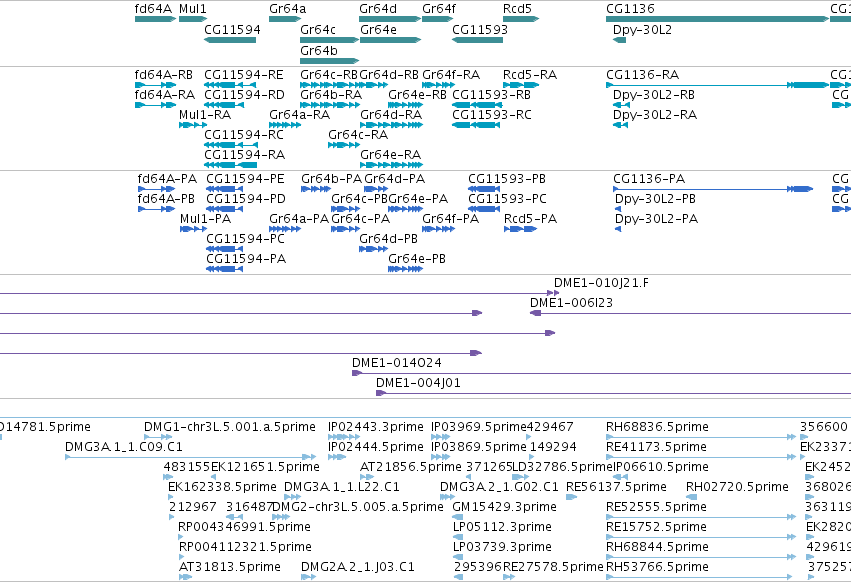This screenshot has width=851, height=582.
Task: Click protein CG11593-PC
Action: pos(484,209)
